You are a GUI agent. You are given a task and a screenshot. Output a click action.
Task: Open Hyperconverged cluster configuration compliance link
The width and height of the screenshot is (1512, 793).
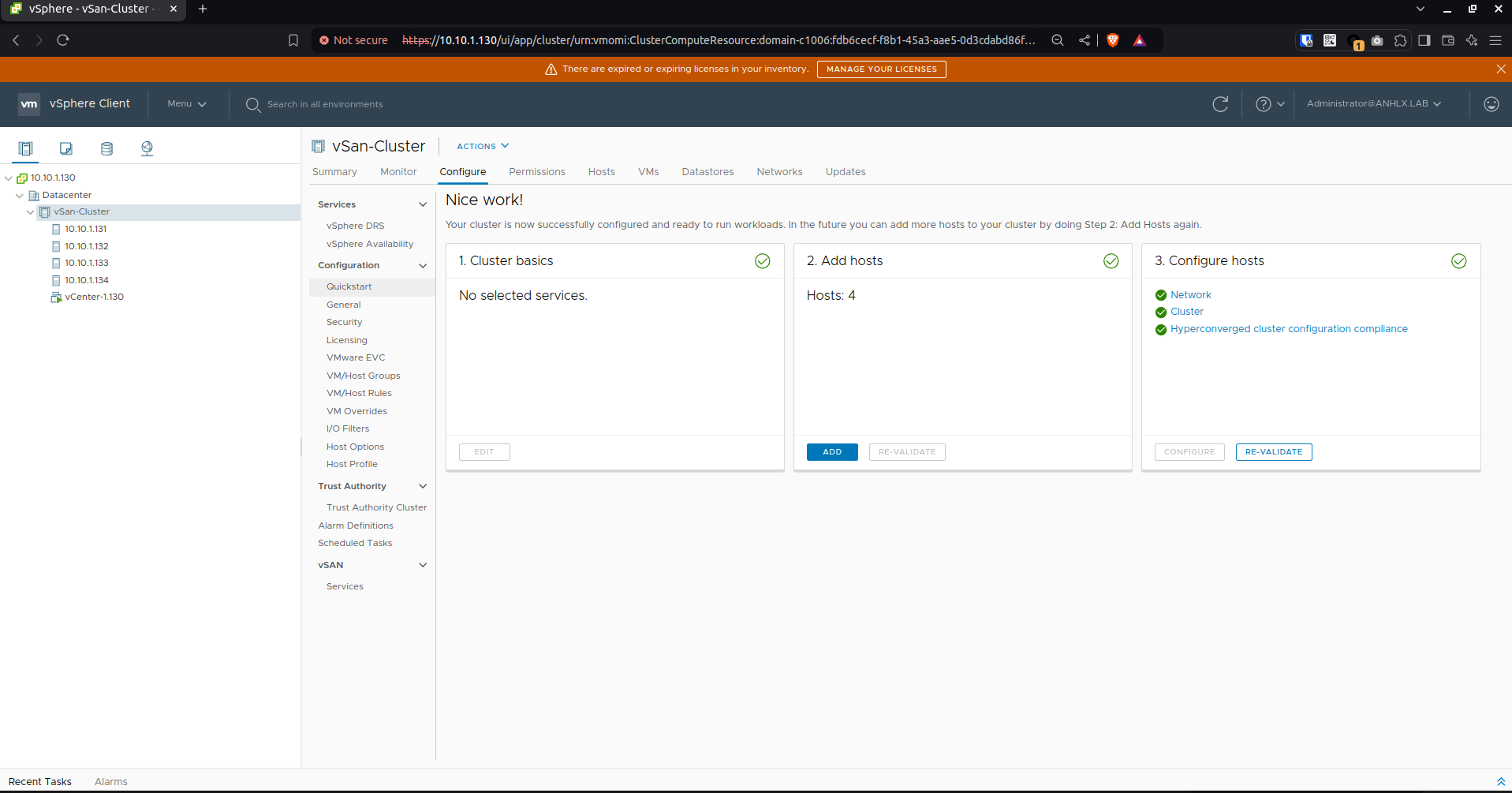click(x=1289, y=329)
